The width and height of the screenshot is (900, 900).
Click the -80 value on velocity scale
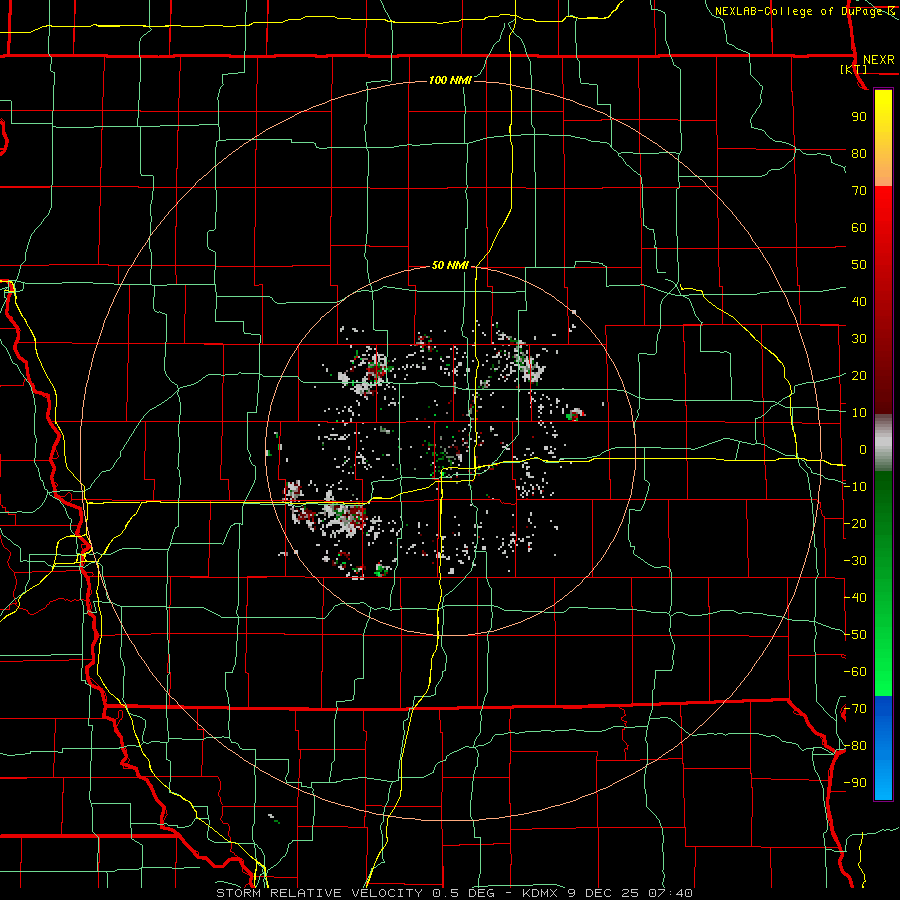pyautogui.click(x=855, y=746)
